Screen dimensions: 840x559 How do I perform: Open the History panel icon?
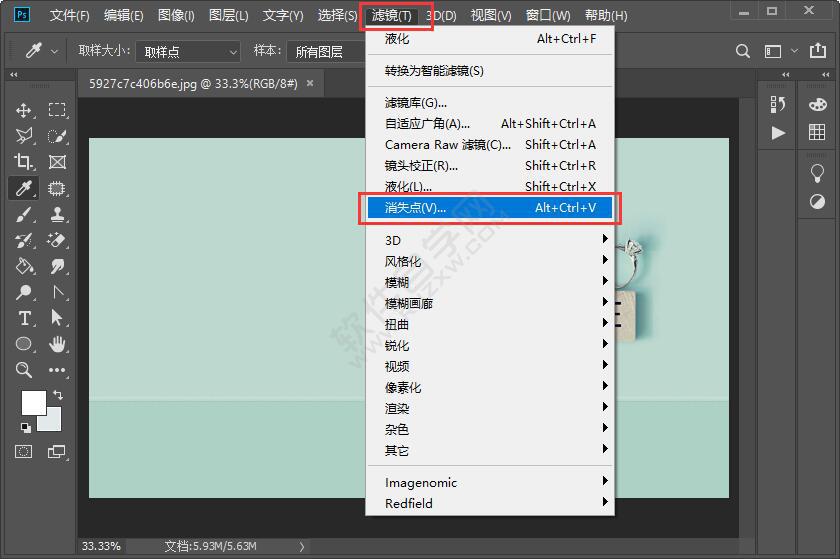[778, 105]
